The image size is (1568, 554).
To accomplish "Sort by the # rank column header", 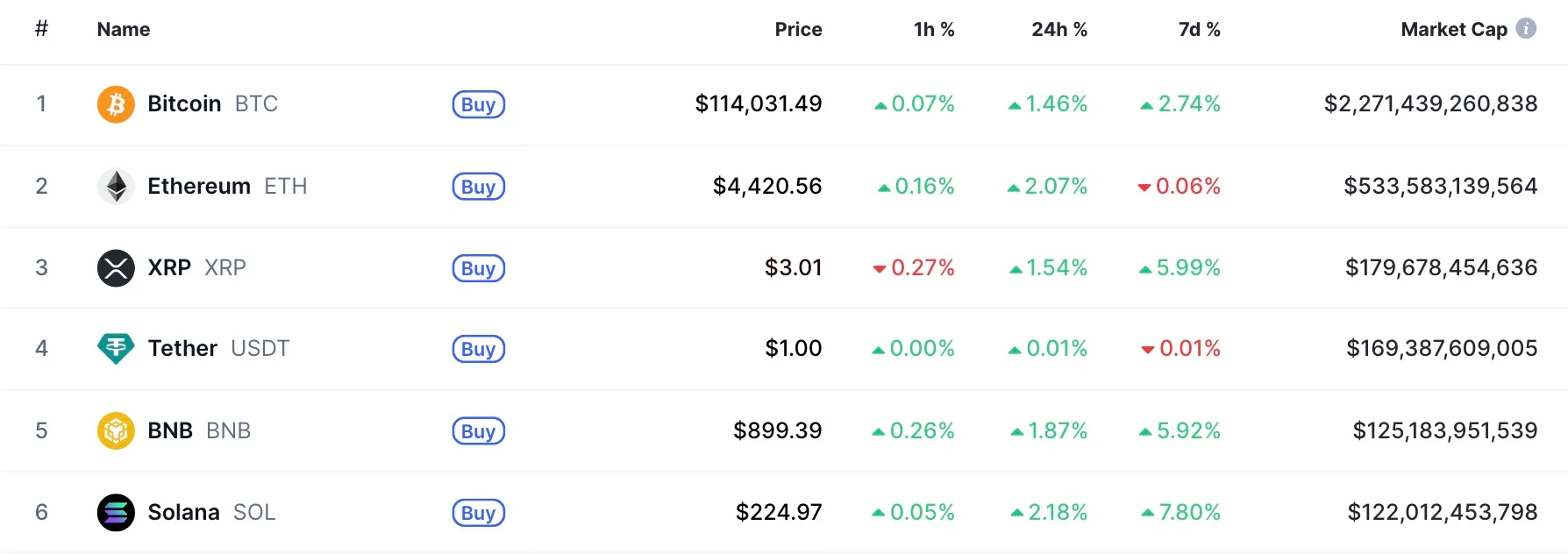I will (x=41, y=29).
